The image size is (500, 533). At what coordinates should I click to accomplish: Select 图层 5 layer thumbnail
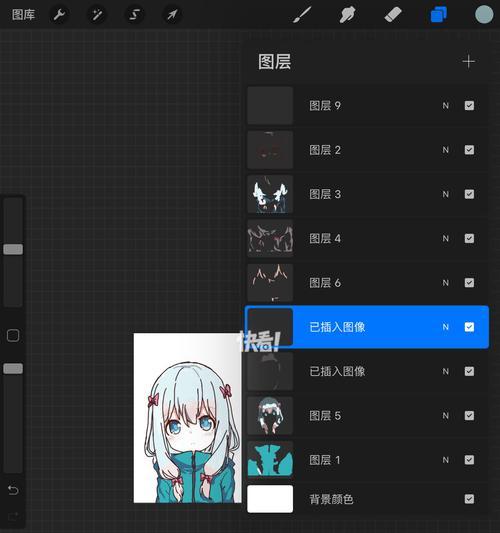[x=270, y=415]
